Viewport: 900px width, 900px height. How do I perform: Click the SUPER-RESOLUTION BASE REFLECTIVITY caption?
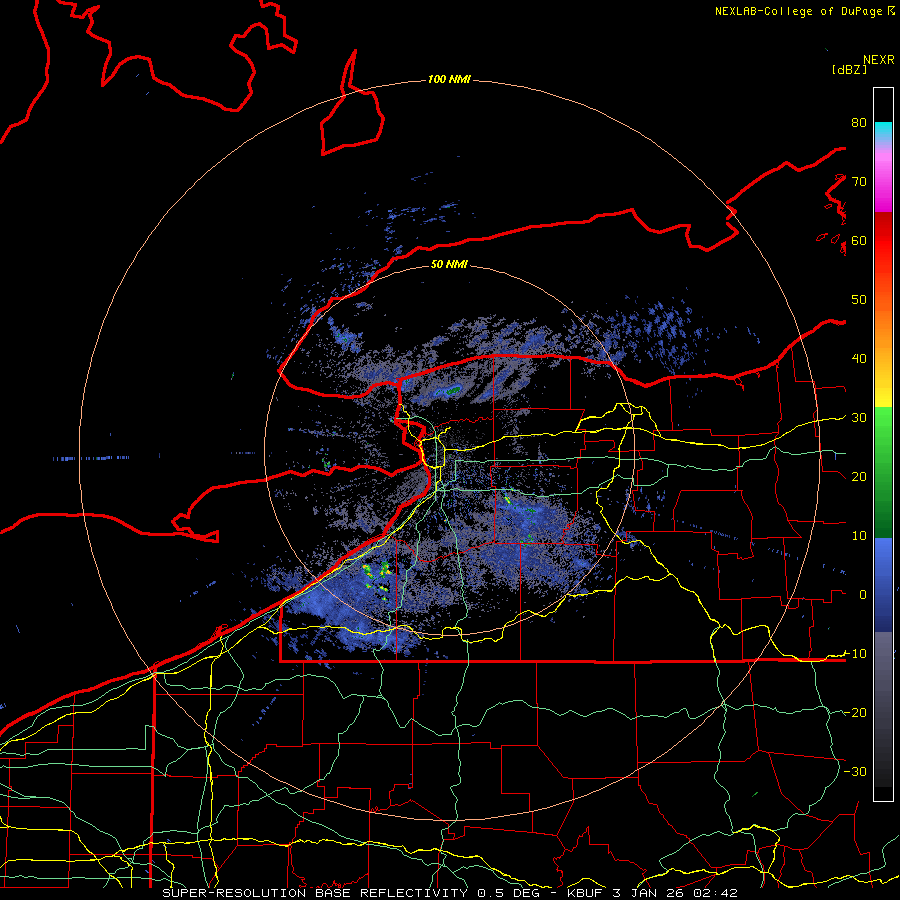tap(315, 893)
